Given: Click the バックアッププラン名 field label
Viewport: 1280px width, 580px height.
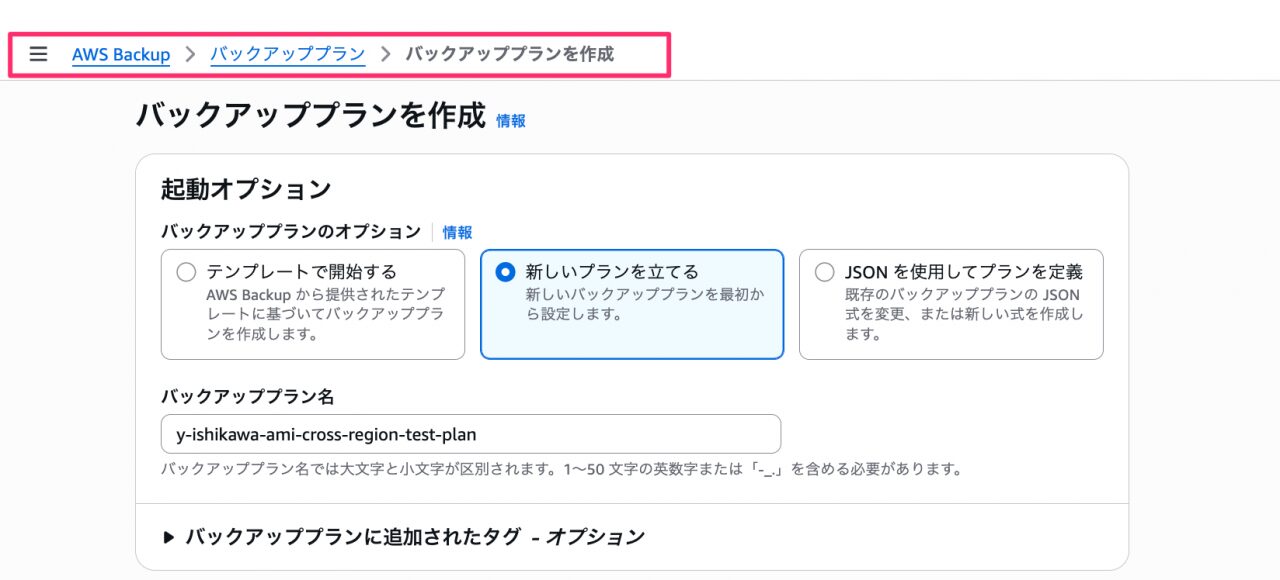Looking at the screenshot, I should (x=247, y=396).
